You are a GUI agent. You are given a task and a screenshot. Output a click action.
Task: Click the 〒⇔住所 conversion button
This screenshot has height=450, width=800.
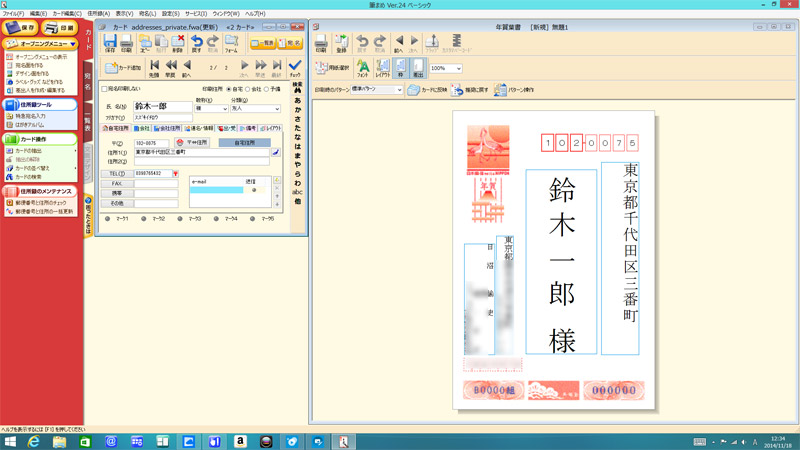(x=194, y=143)
